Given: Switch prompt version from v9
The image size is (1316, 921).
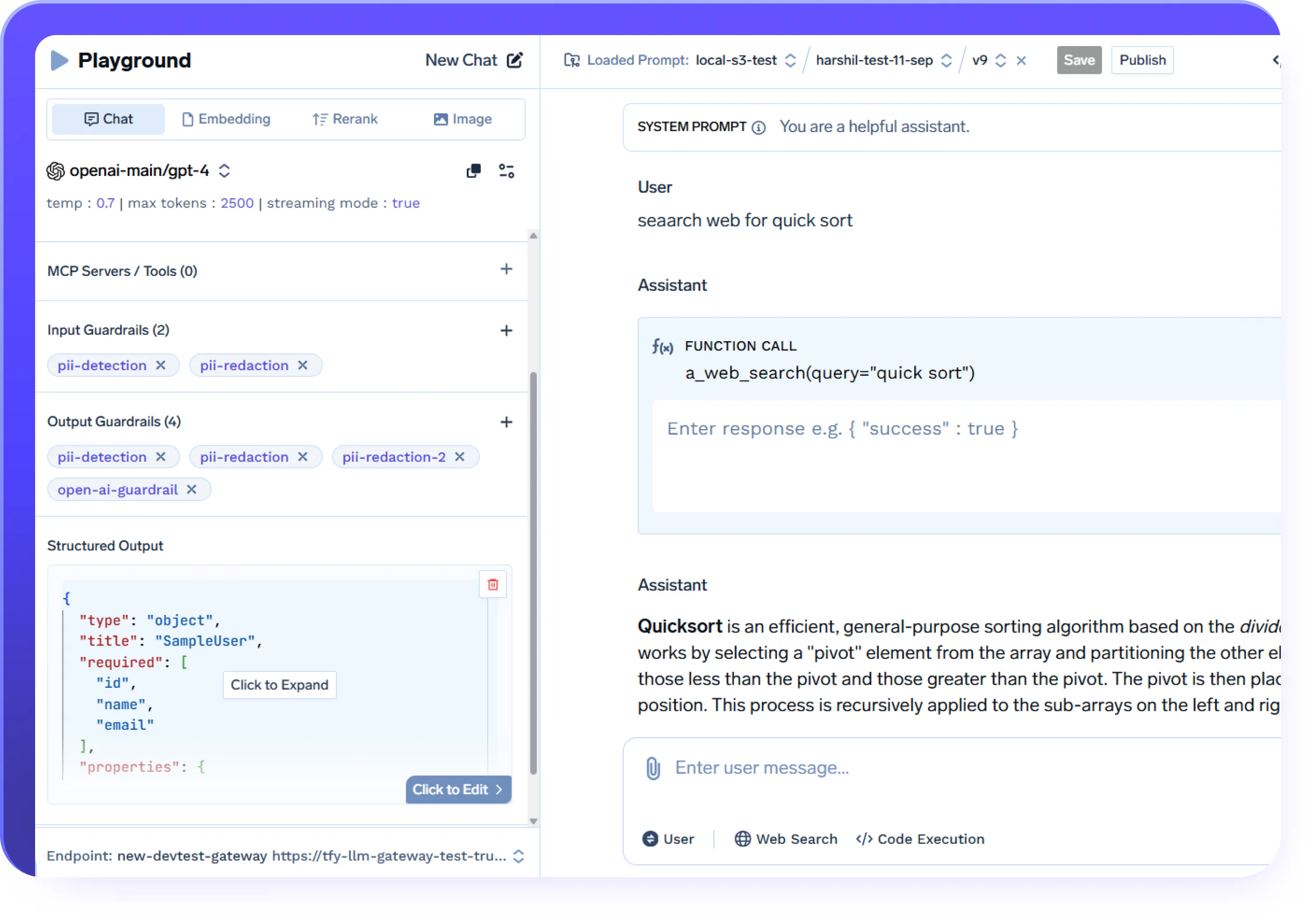Looking at the screenshot, I should (1001, 60).
